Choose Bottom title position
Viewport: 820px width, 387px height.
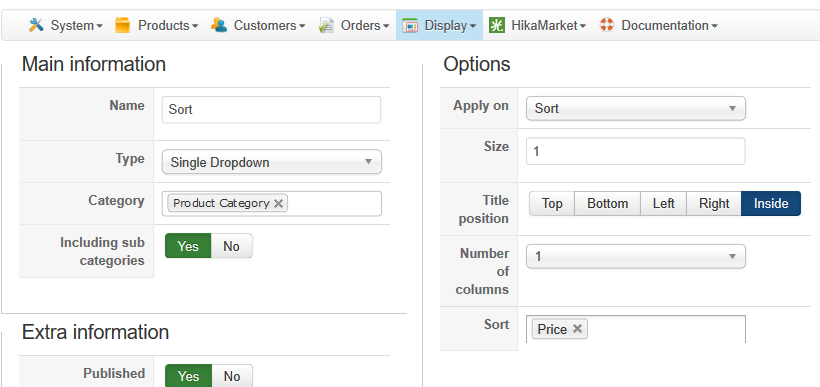tap(608, 203)
